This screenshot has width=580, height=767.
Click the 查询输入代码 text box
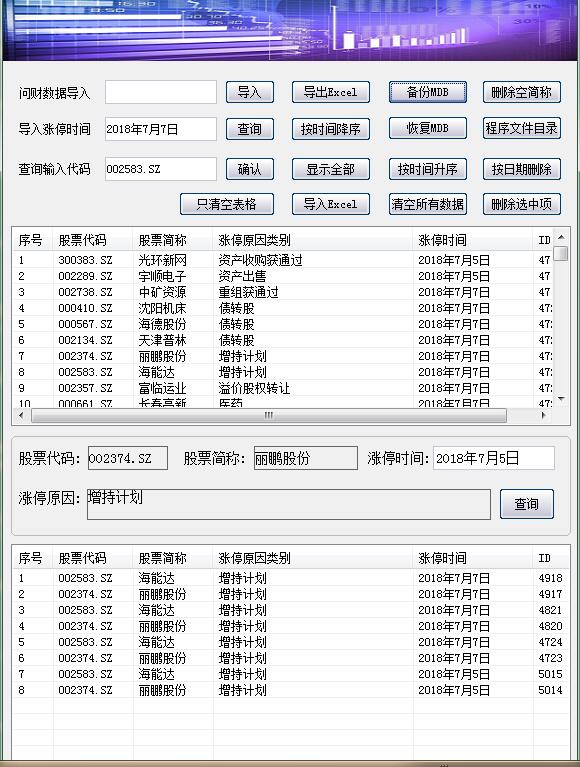[x=161, y=169]
